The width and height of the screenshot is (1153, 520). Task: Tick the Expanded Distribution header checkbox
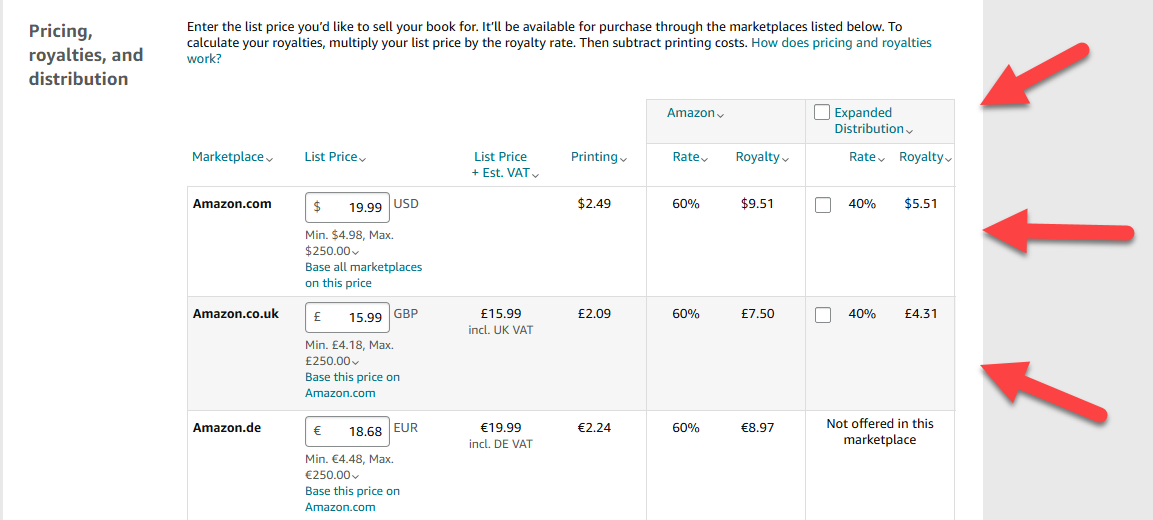pos(822,113)
